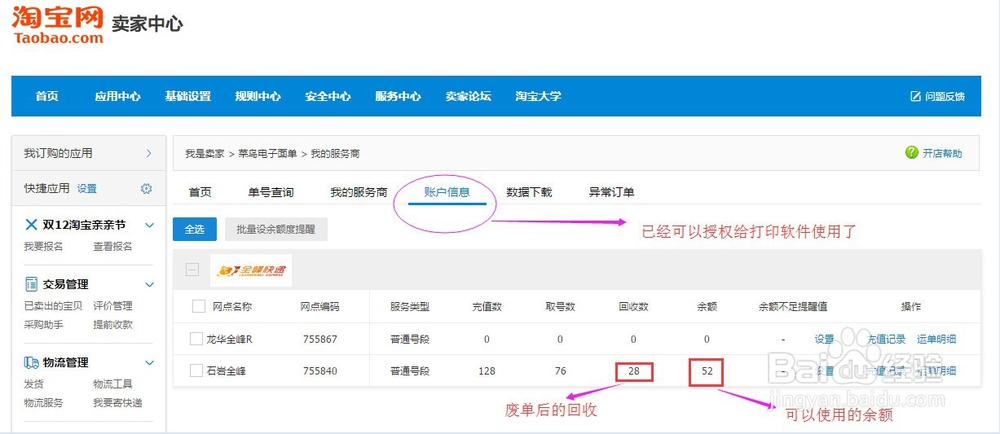Click the 余额 value 52
This screenshot has height=434, width=1000.
[707, 370]
